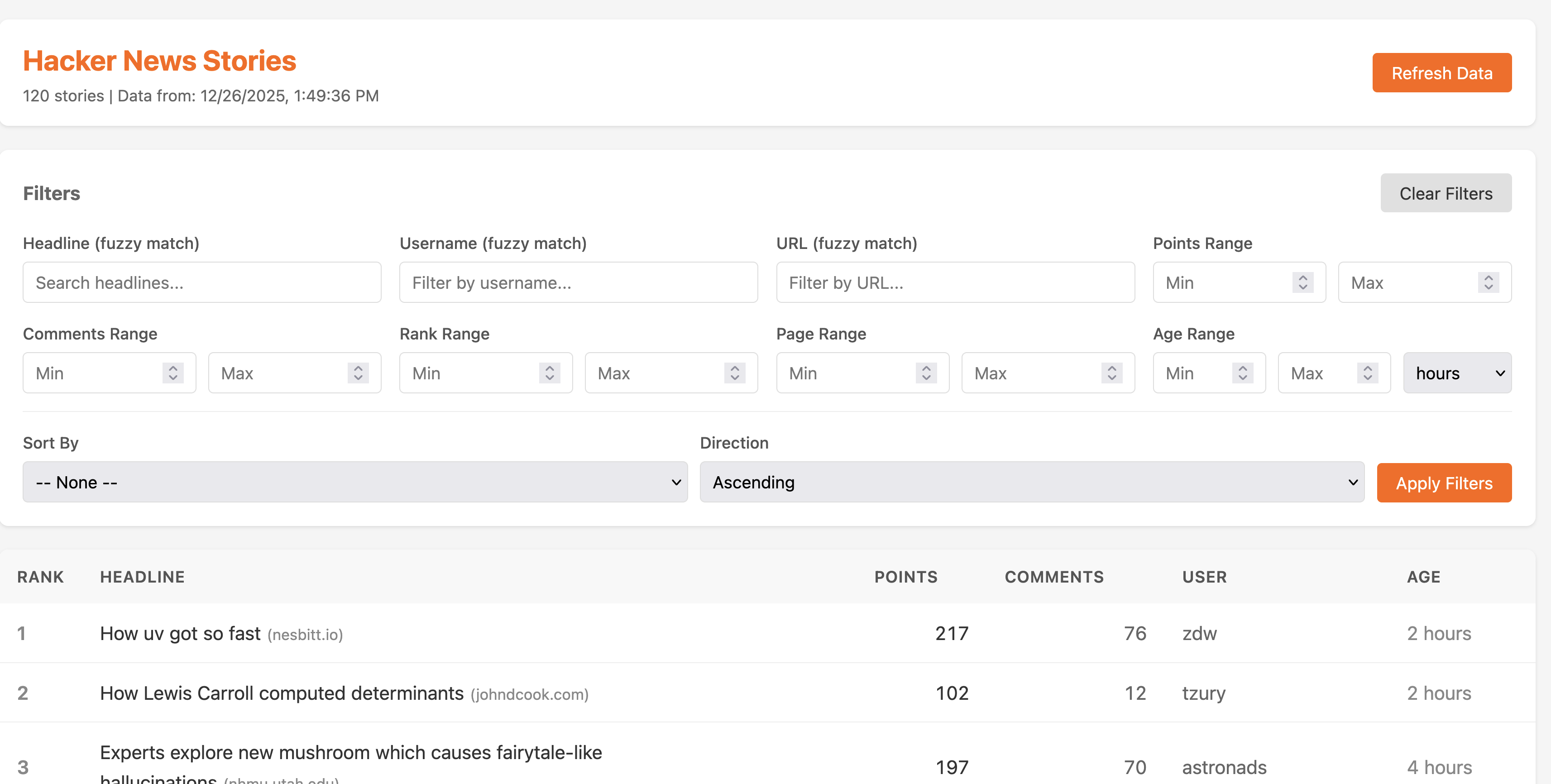Click the username filter field
Image resolution: width=1551 pixels, height=784 pixels.
[578, 282]
